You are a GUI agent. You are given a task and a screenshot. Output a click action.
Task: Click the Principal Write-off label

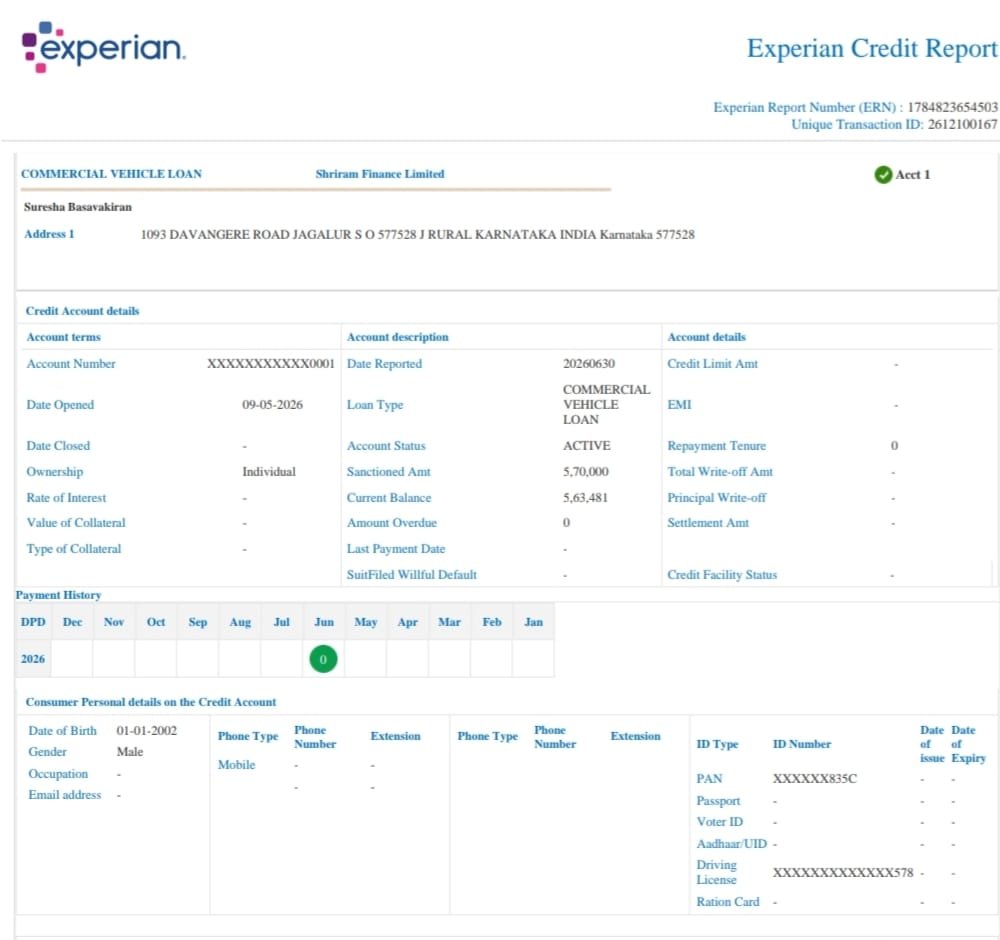716,497
